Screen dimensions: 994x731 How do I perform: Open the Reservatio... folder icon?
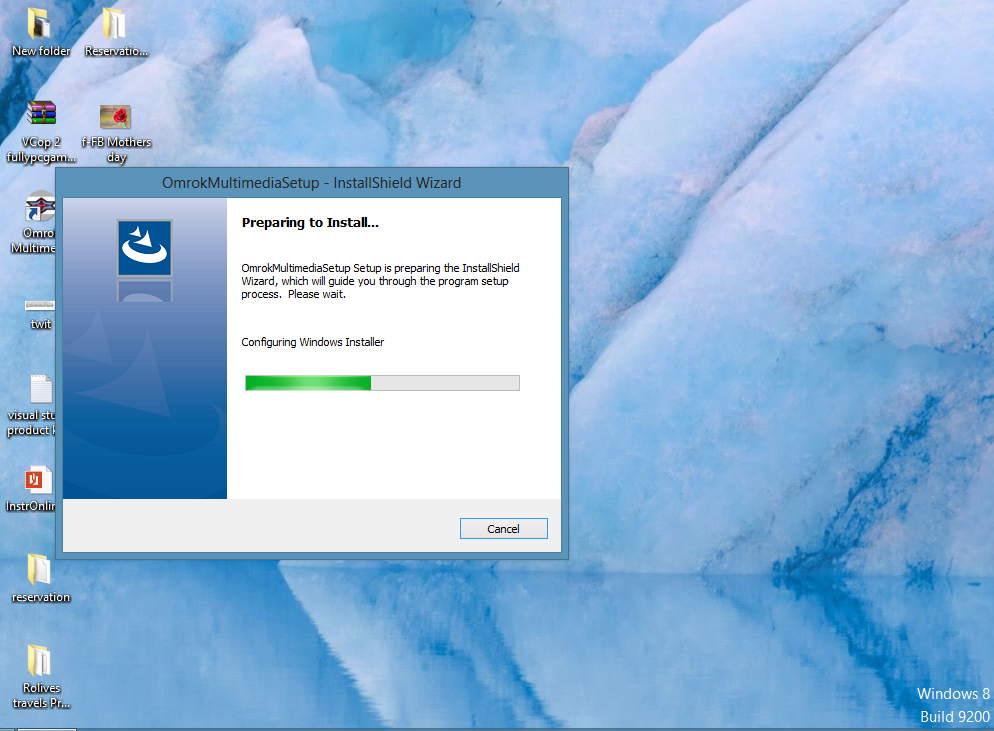pos(116,32)
